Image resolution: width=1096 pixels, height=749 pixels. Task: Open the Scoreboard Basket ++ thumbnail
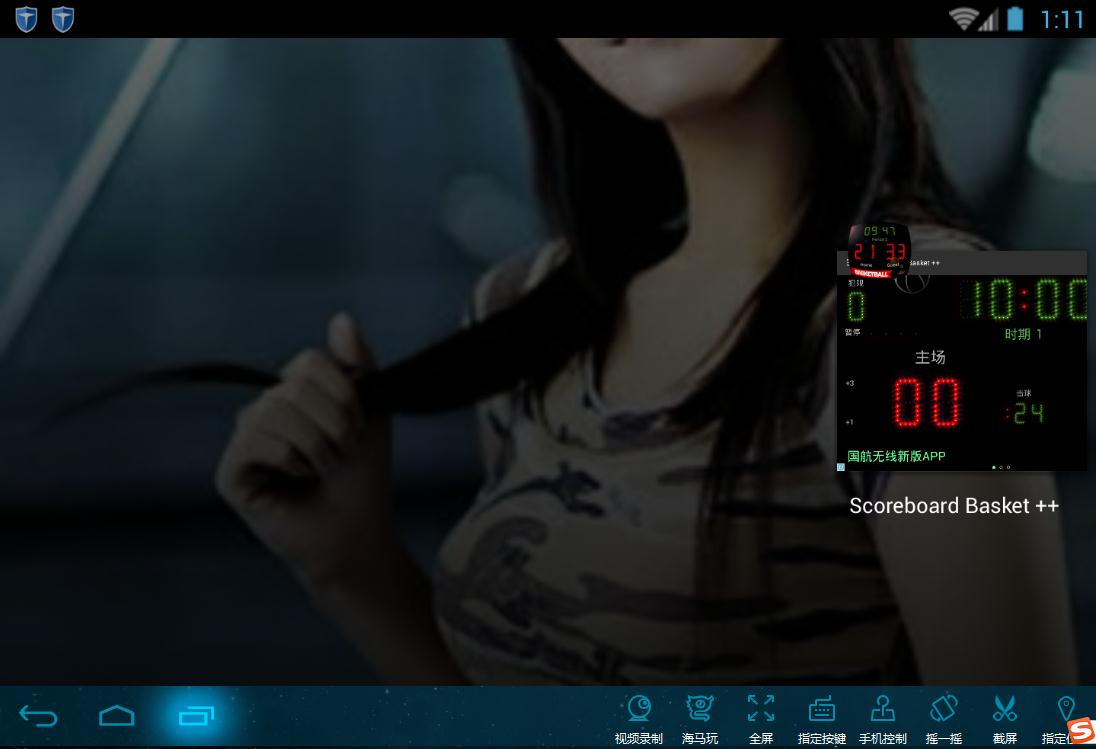(x=961, y=370)
